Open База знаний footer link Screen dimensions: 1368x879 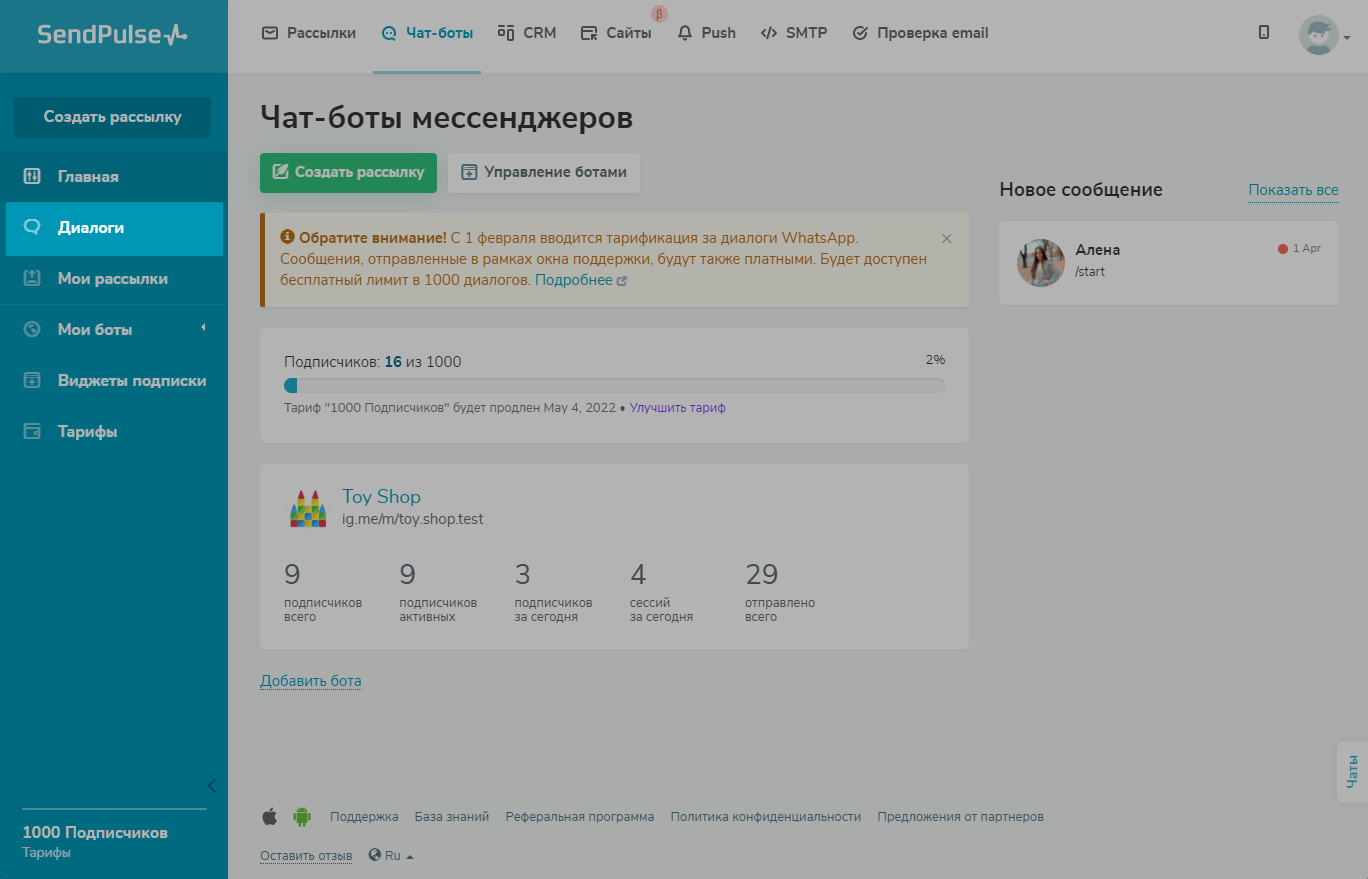[x=452, y=817]
